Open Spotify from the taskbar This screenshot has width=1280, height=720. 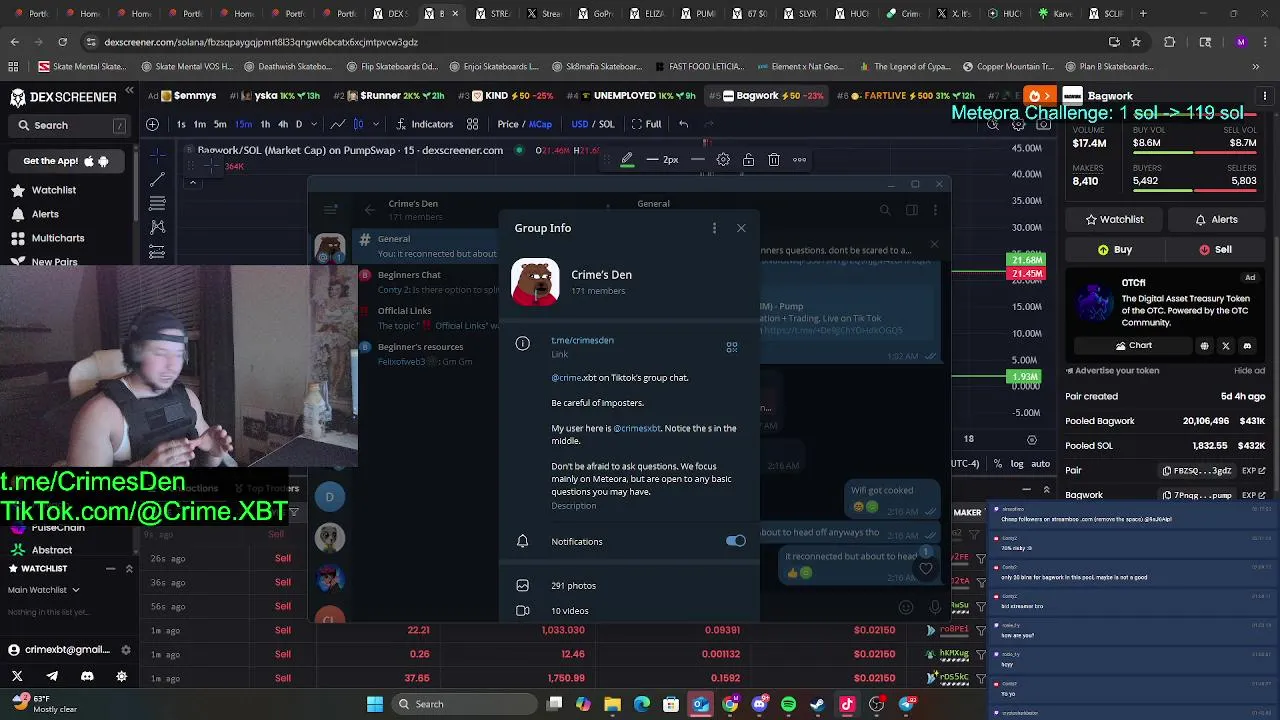click(x=788, y=704)
